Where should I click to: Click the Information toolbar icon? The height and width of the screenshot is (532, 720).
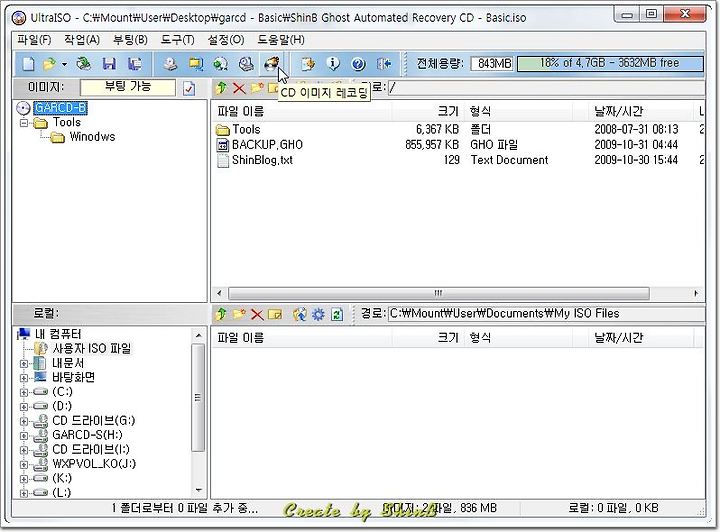click(333, 64)
